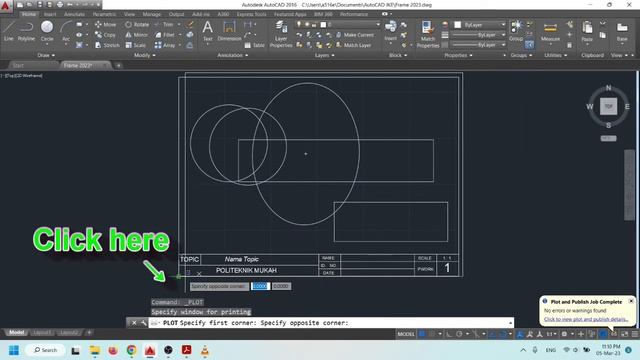This screenshot has height=360, width=640.
Task: Insert a Table
Action: coord(254,45)
